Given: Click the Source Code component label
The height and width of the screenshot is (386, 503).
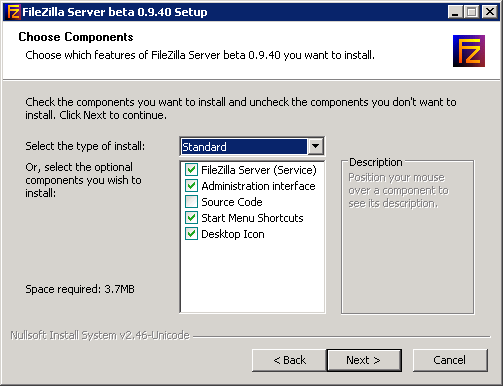Looking at the screenshot, I should (232, 202).
